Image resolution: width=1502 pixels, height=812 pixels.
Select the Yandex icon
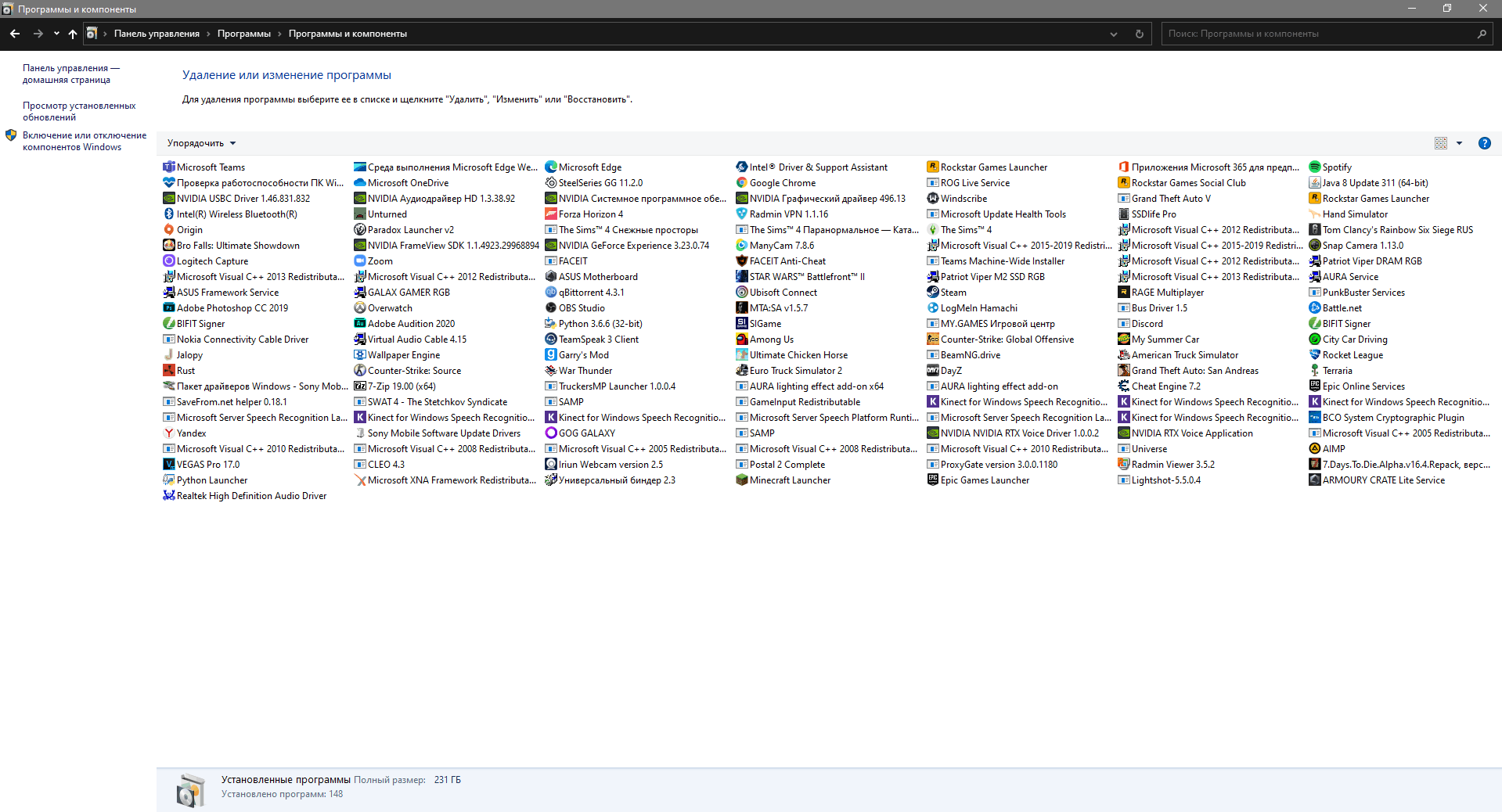169,433
